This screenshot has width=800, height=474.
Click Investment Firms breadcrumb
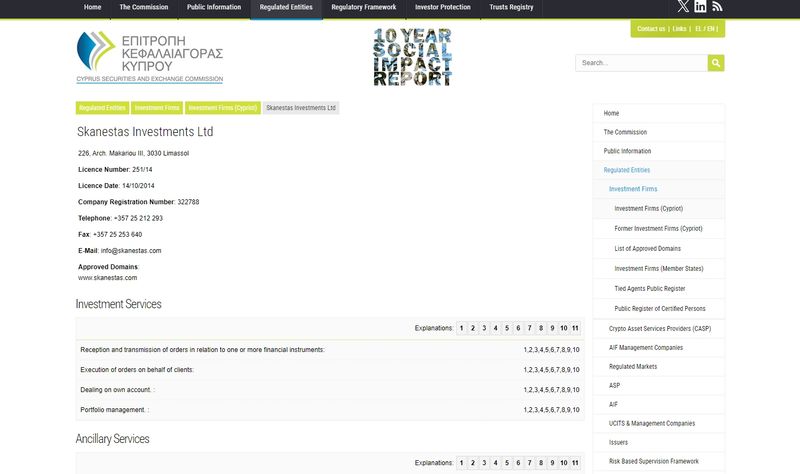pyautogui.click(x=157, y=108)
